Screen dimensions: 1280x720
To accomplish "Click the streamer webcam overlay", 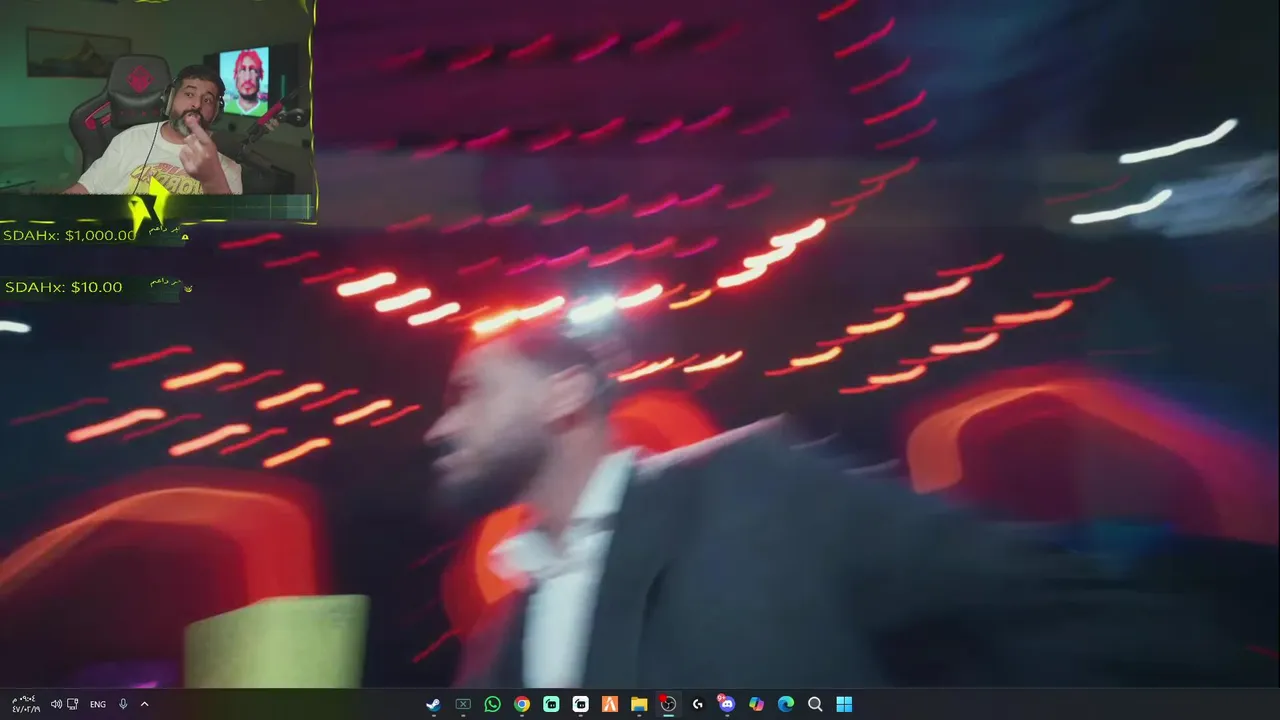I will tap(157, 108).
